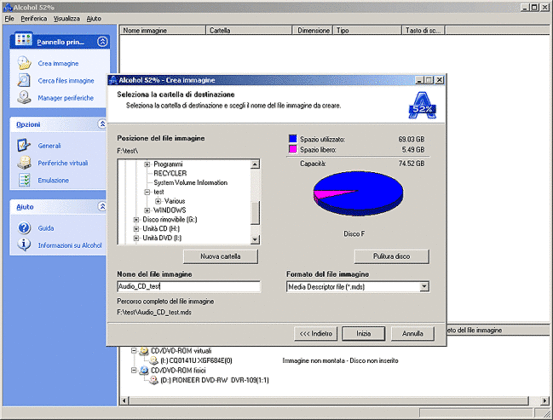Sort by the Nome immagine column header
Image resolution: width=553 pixels, height=420 pixels.
click(x=163, y=30)
